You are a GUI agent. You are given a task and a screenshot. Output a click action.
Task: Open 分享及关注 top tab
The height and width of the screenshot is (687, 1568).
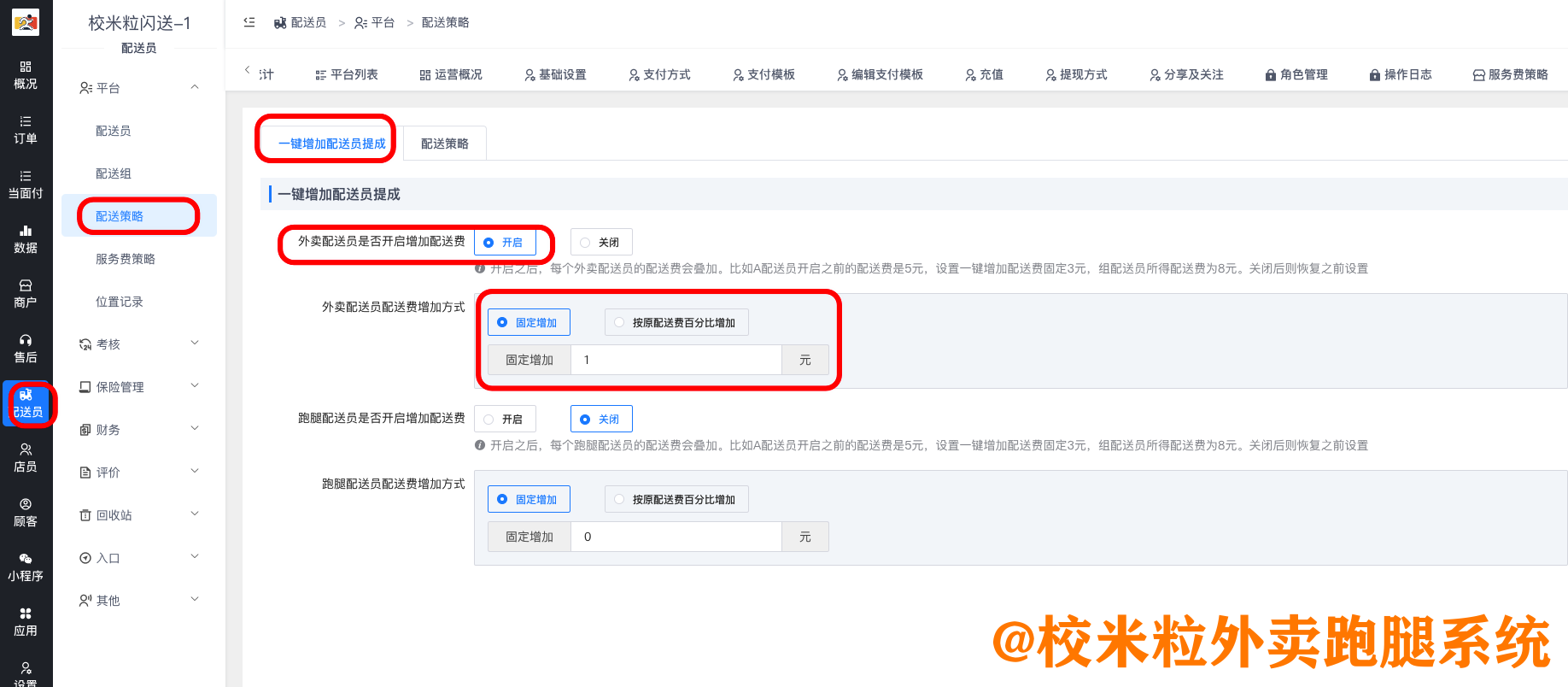[1186, 74]
